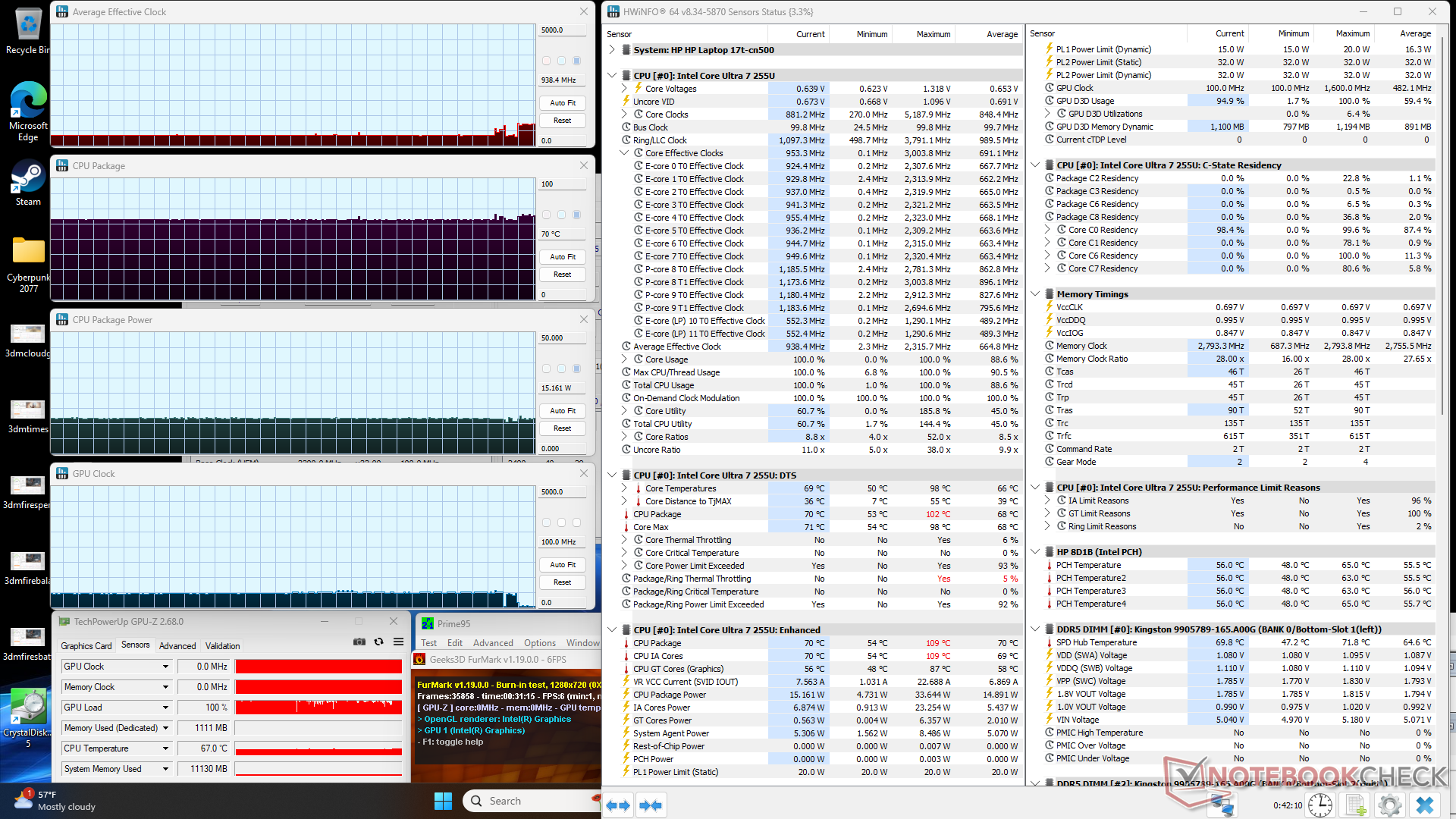Click HWiNFO logging sheet with plus icon
1456x819 pixels.
[1355, 805]
